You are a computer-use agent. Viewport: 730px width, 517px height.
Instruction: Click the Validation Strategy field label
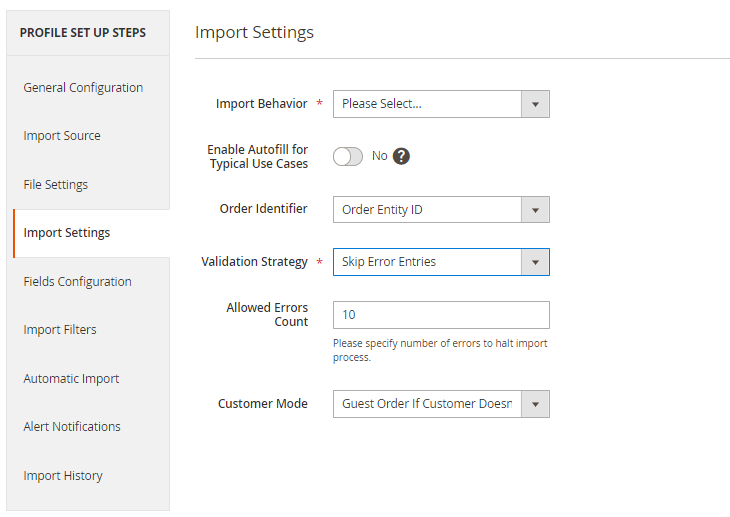point(255,262)
